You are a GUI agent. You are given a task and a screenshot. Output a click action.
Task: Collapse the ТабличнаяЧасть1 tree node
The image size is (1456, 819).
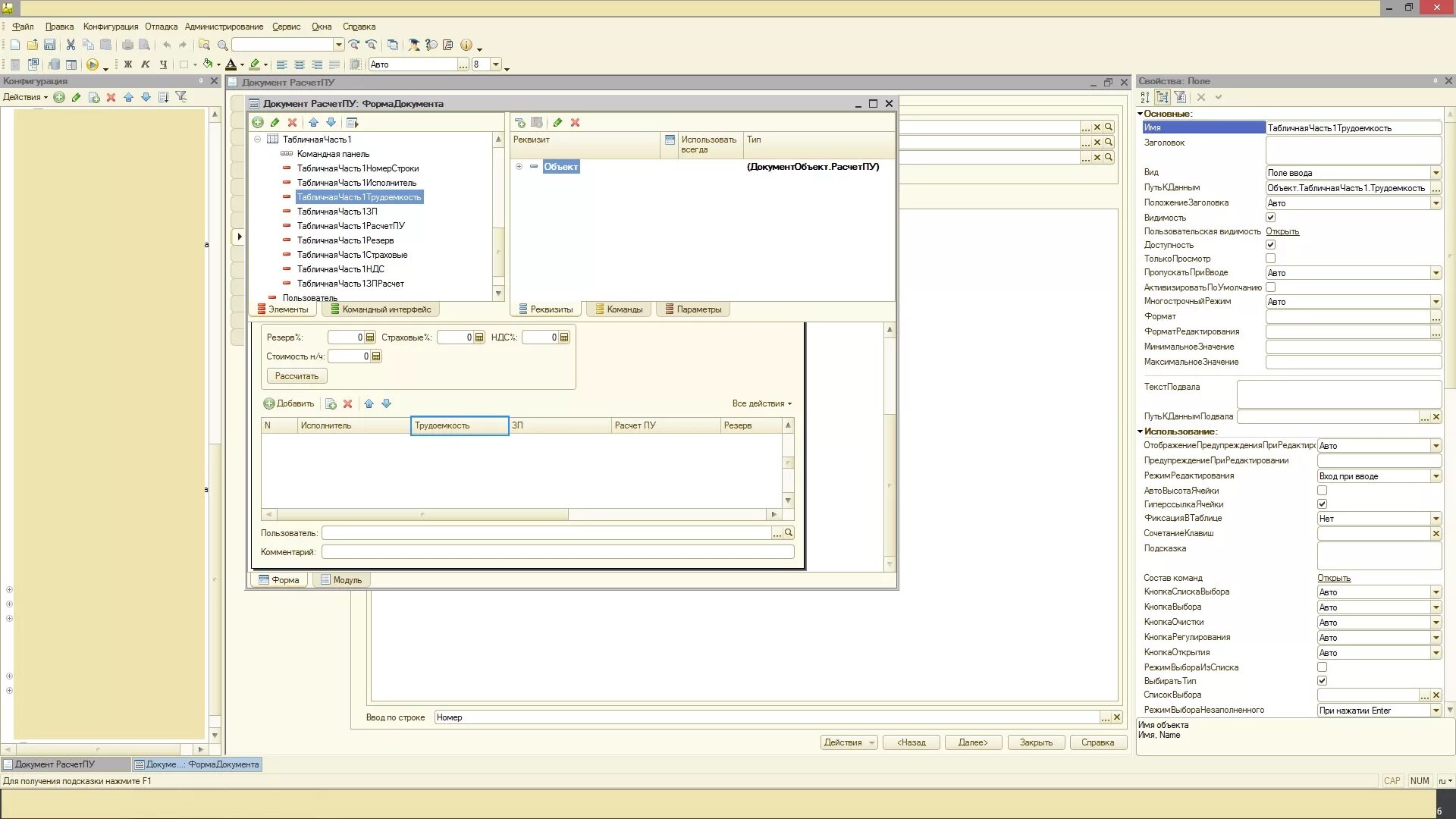(257, 140)
